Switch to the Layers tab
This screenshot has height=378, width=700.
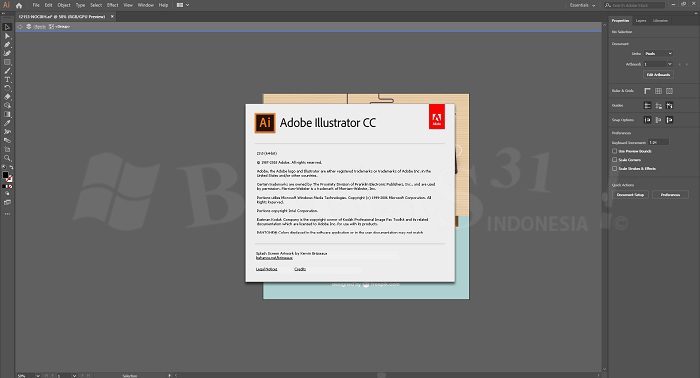(641, 21)
